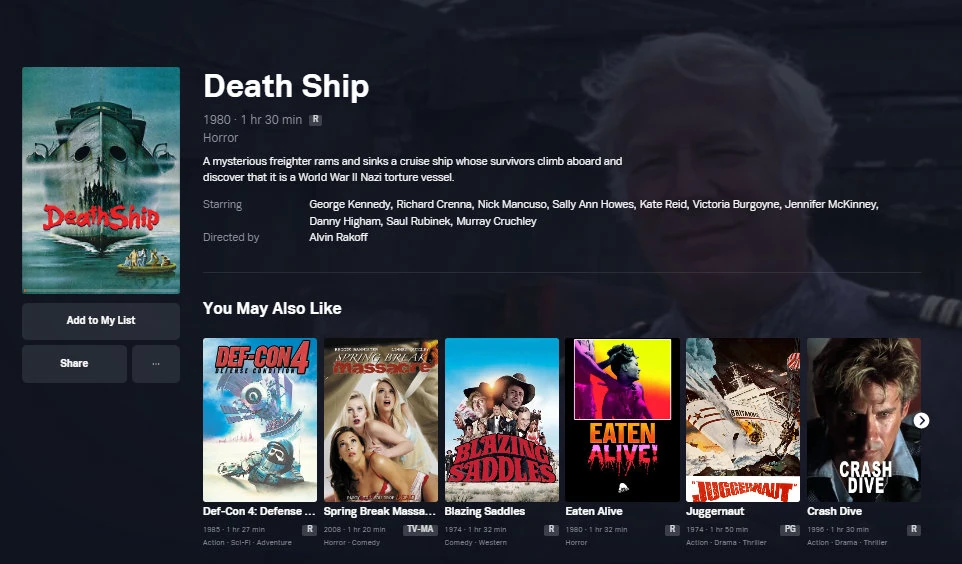Open Richard Crenna's cast link
The image size is (962, 564).
pos(434,204)
